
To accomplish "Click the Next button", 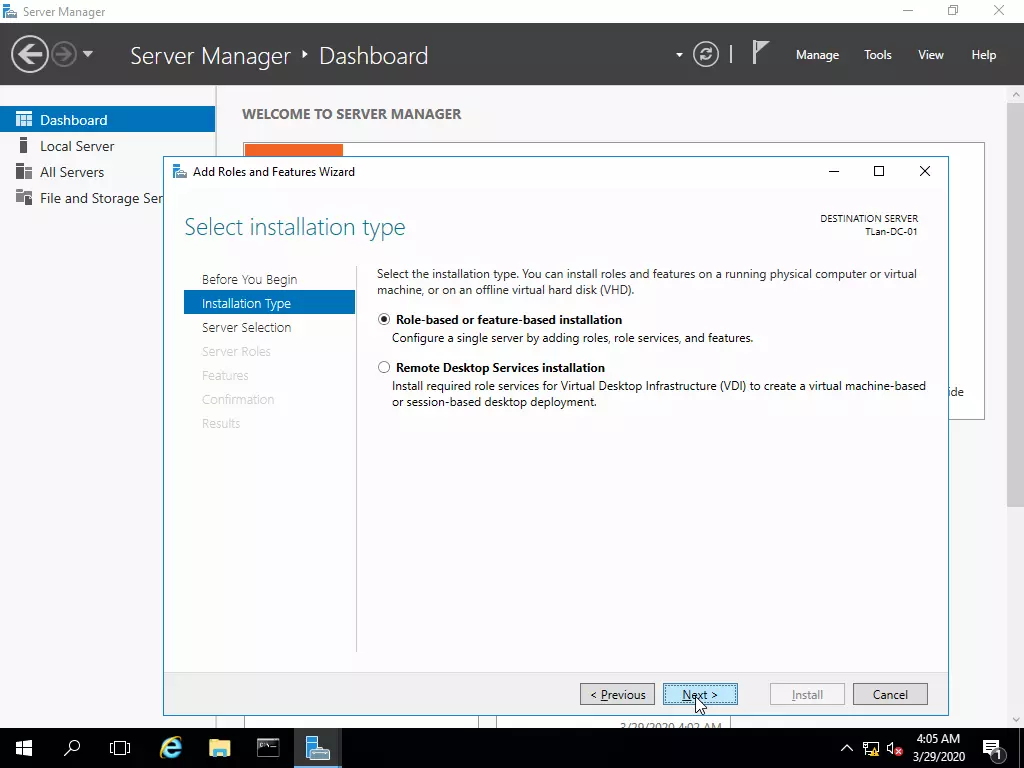I will tap(700, 694).
